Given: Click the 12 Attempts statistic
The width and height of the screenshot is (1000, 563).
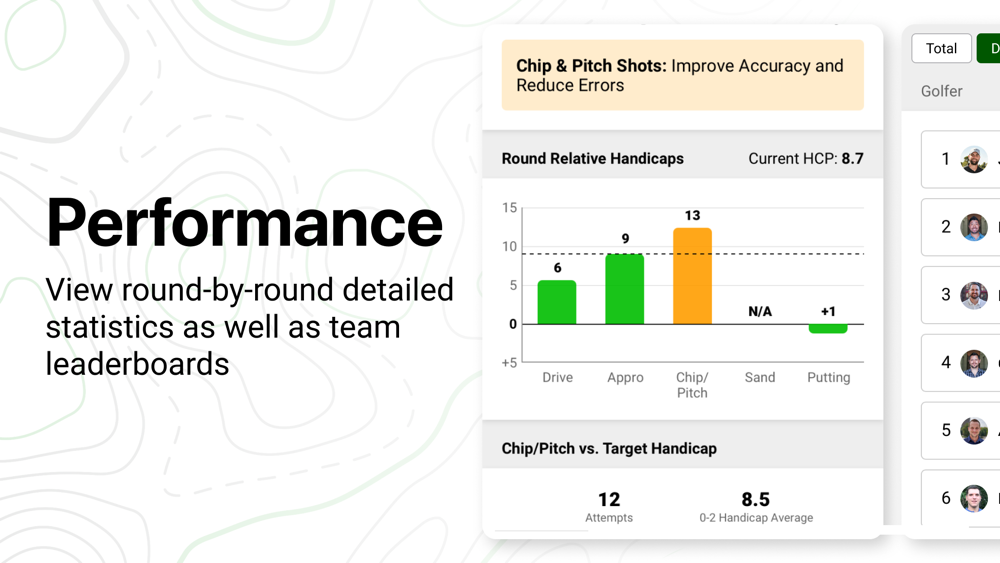Looking at the screenshot, I should tap(609, 506).
